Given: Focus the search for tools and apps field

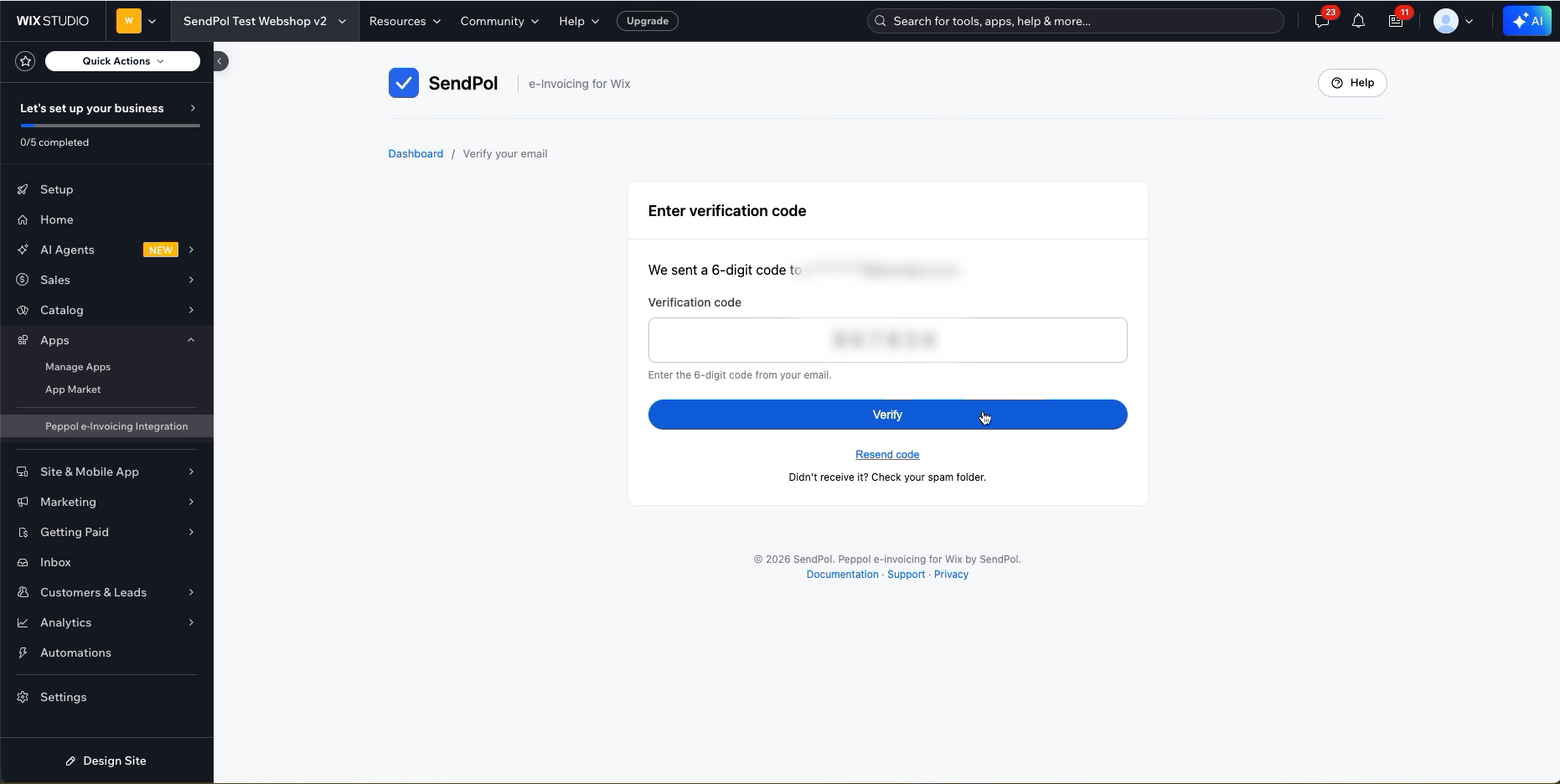Looking at the screenshot, I should click(1075, 21).
